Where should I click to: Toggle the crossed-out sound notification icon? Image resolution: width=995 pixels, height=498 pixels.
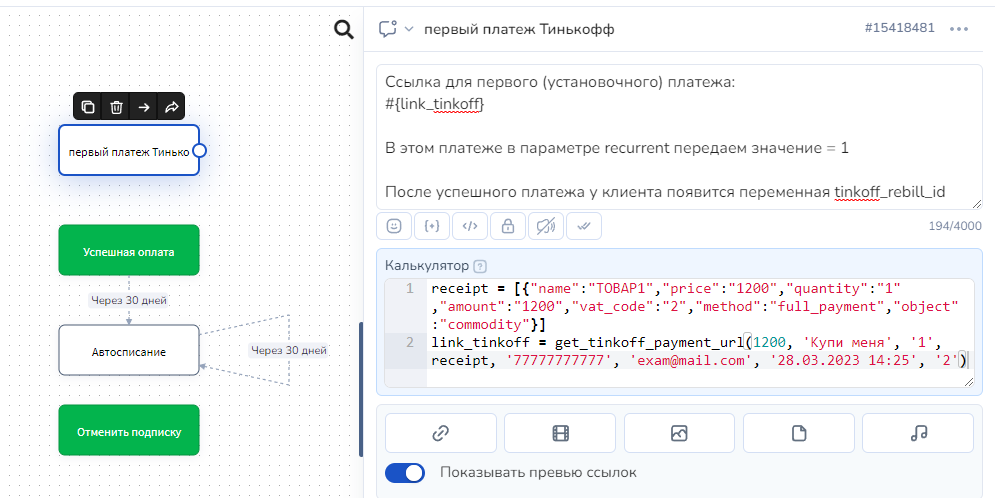pos(545,227)
